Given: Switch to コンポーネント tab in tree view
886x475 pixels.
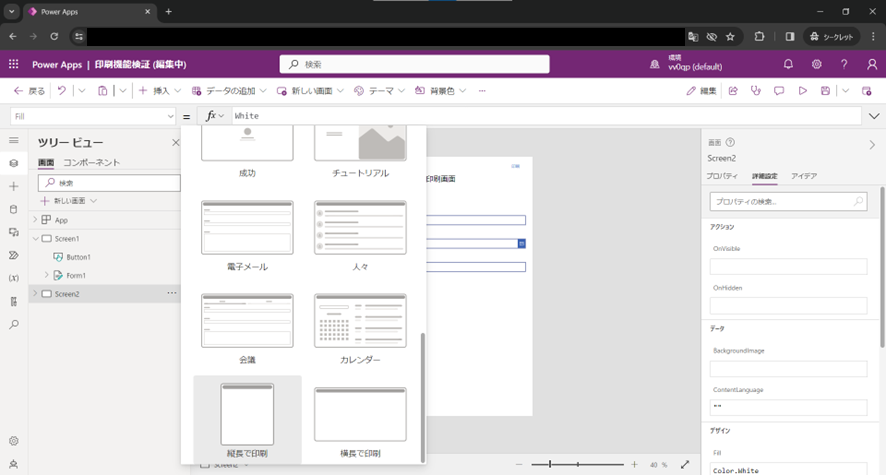Looking at the screenshot, I should coord(92,163).
